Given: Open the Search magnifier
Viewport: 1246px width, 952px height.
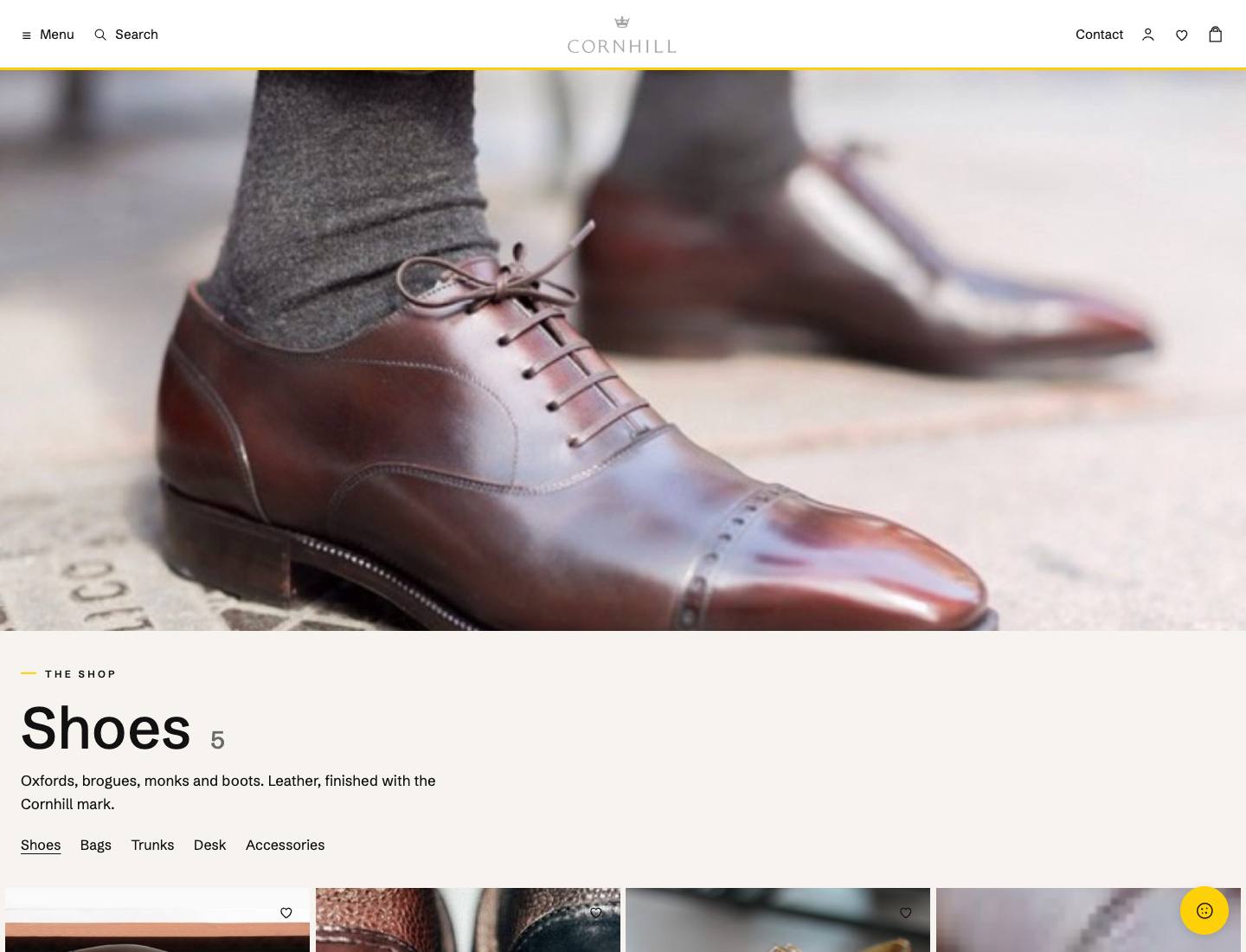Looking at the screenshot, I should [126, 35].
